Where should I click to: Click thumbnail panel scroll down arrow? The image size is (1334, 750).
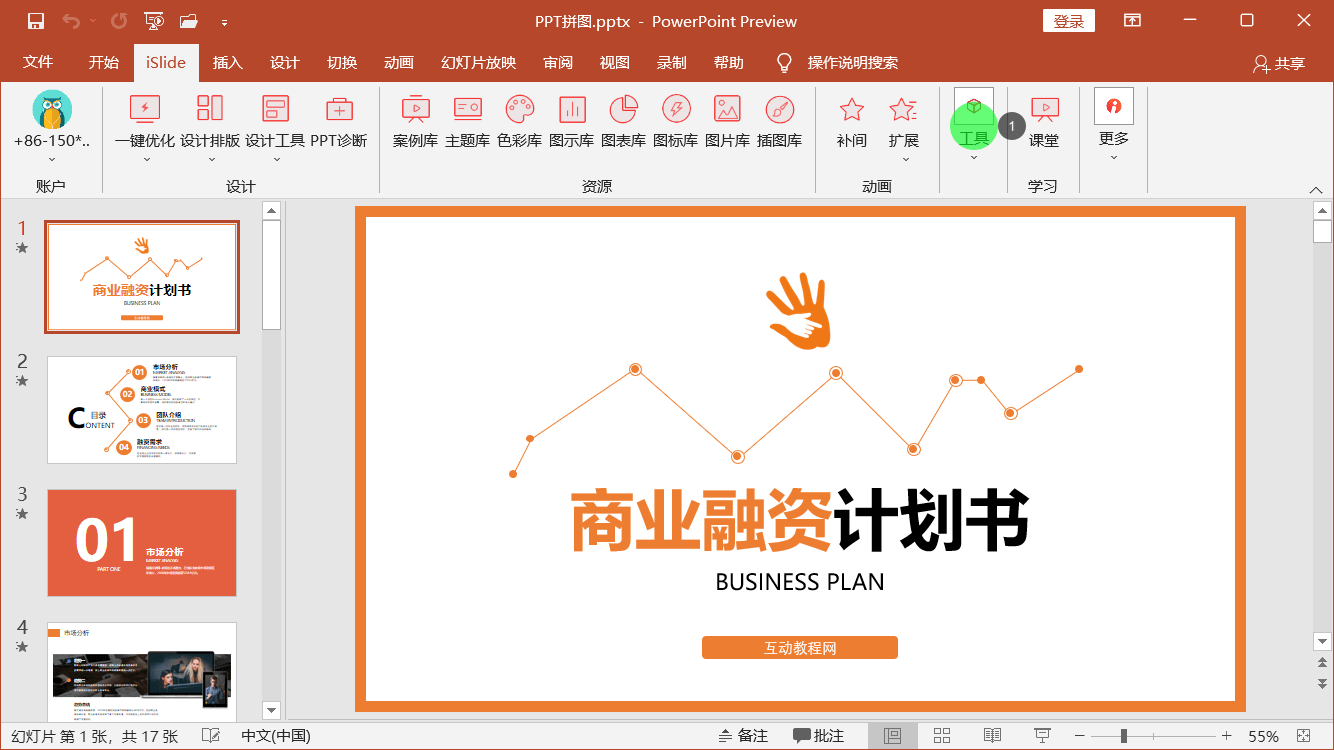pyautogui.click(x=271, y=710)
